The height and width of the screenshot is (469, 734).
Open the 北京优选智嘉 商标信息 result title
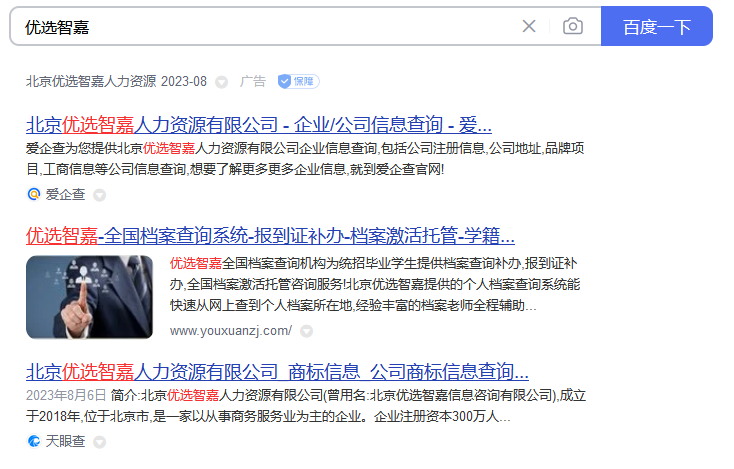[277, 372]
